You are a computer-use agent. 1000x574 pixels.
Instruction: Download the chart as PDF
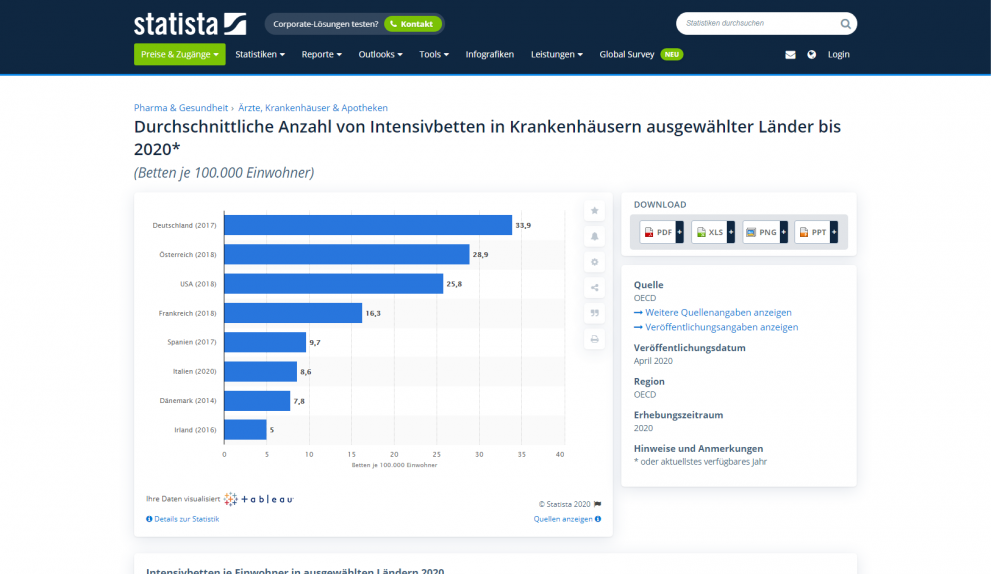coord(658,232)
